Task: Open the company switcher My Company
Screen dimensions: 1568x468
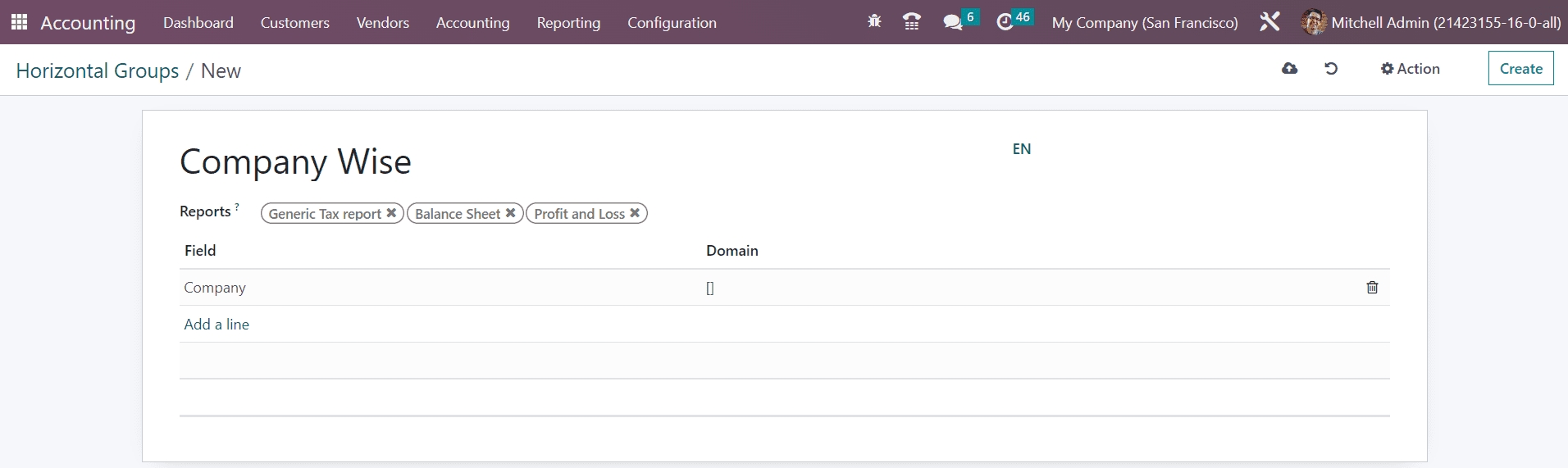Action: coord(1145,23)
